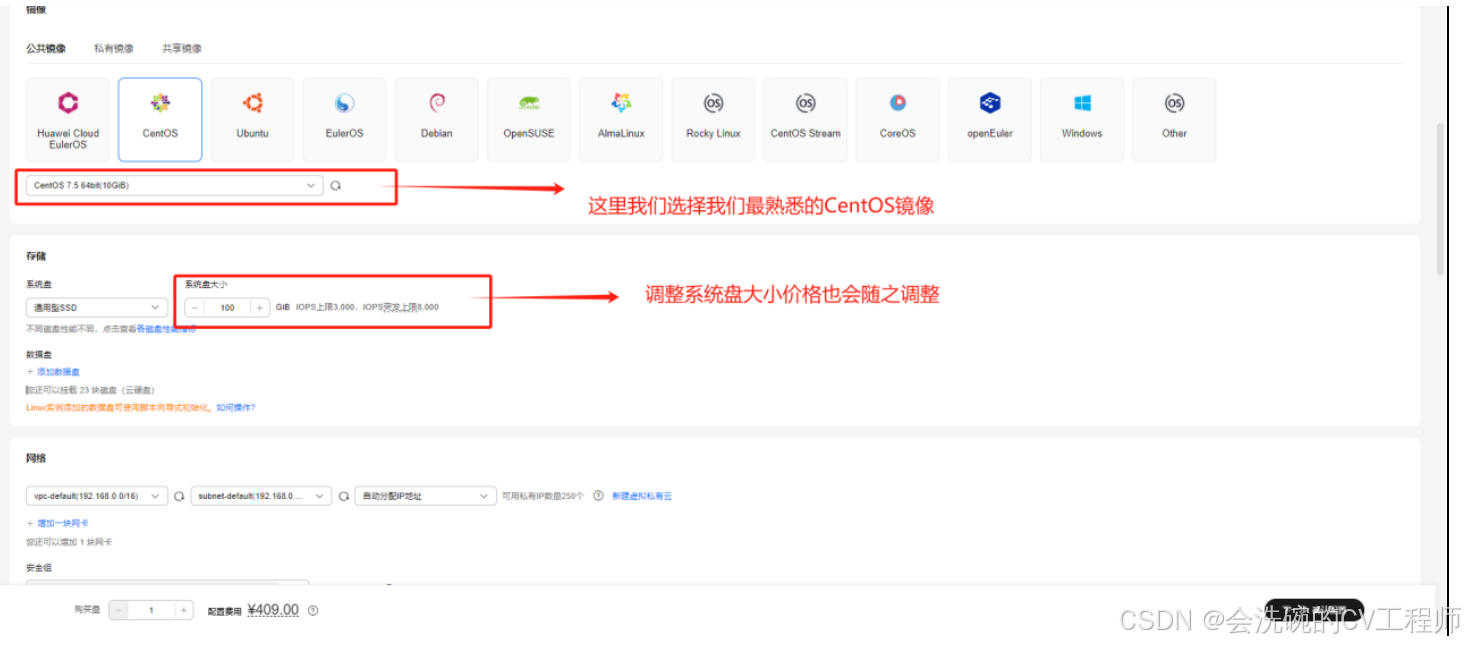Image resolution: width=1465 pixels, height=646 pixels.
Task: Pick the AlmaLinux image card
Action: [621, 120]
